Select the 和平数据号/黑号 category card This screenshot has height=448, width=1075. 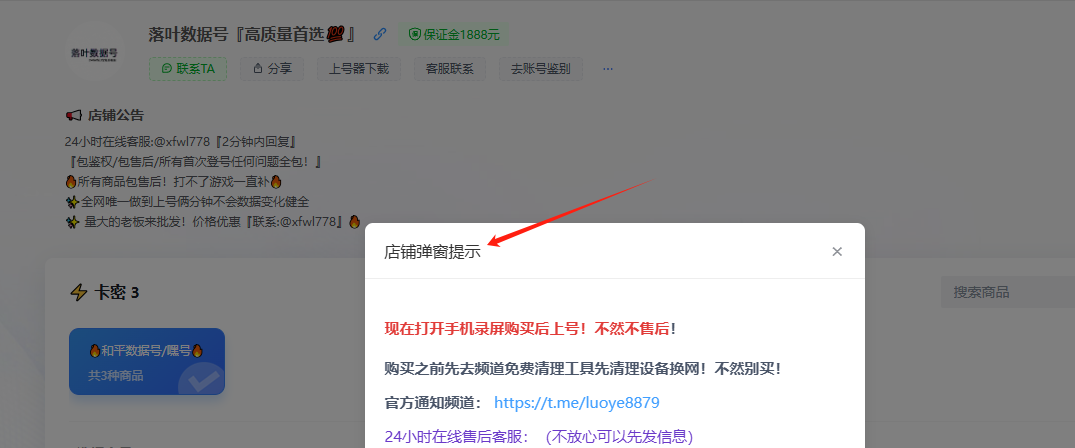click(x=146, y=362)
